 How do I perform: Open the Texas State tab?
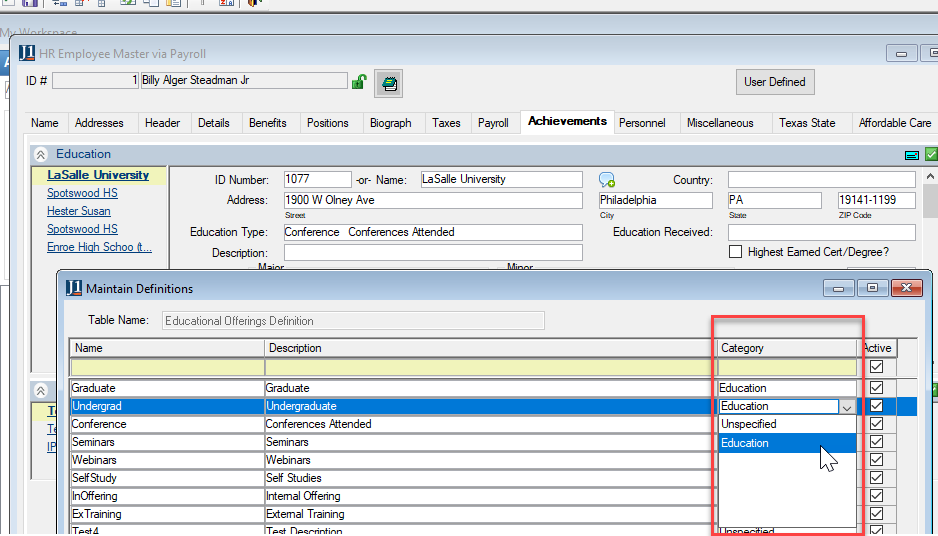tap(807, 123)
